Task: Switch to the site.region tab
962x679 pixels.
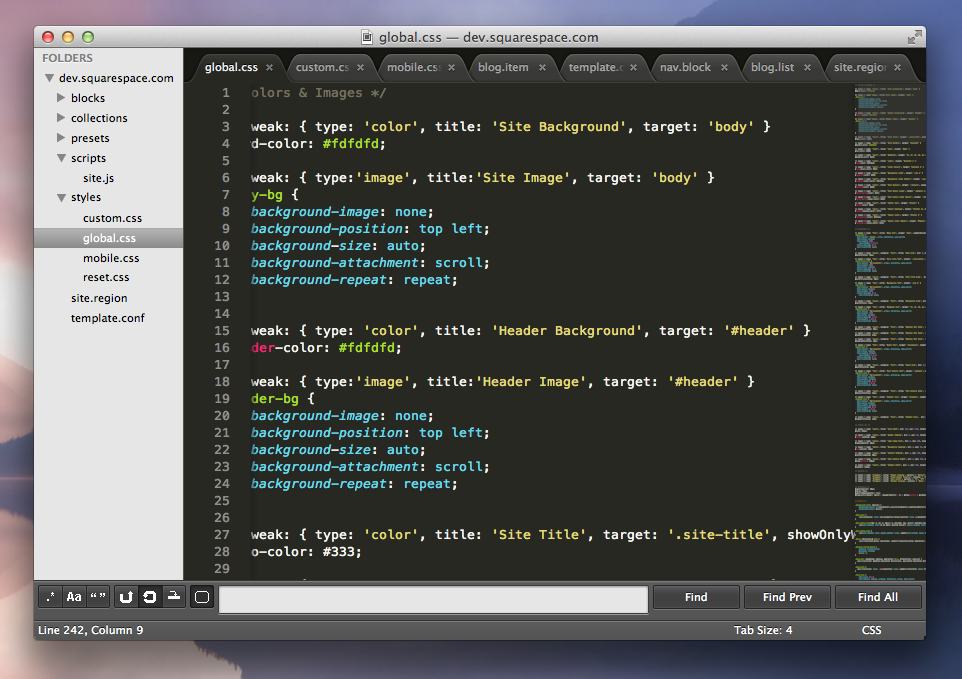Action: (x=860, y=67)
